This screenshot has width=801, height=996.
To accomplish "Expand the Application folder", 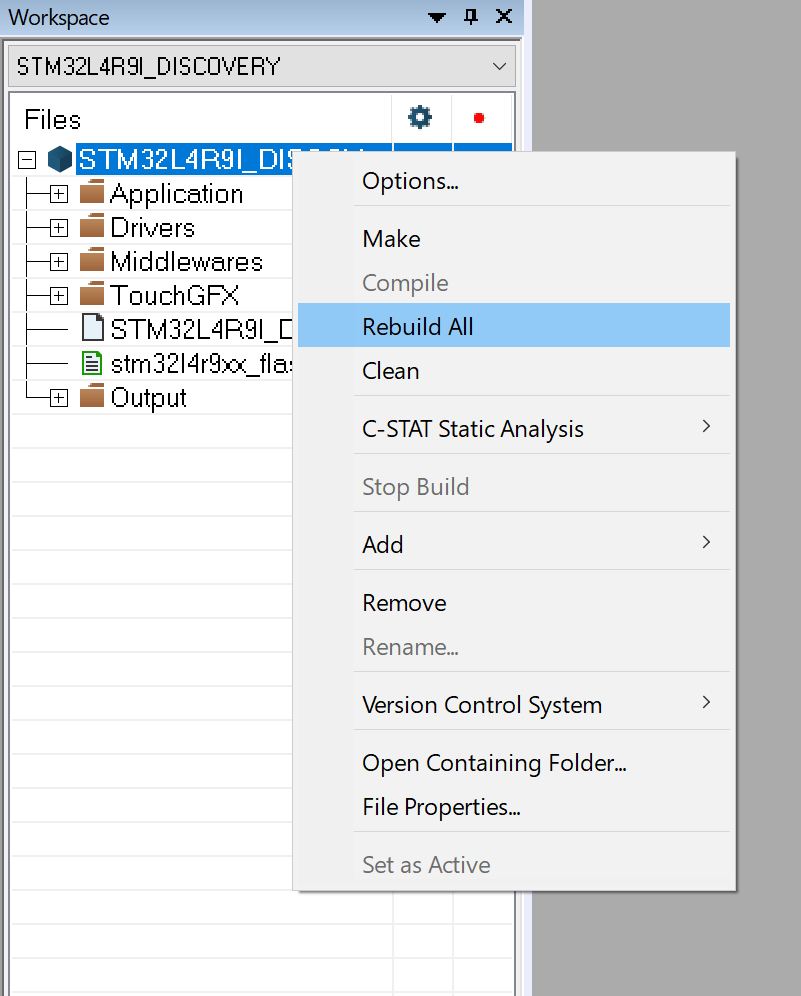I will (x=58, y=194).
